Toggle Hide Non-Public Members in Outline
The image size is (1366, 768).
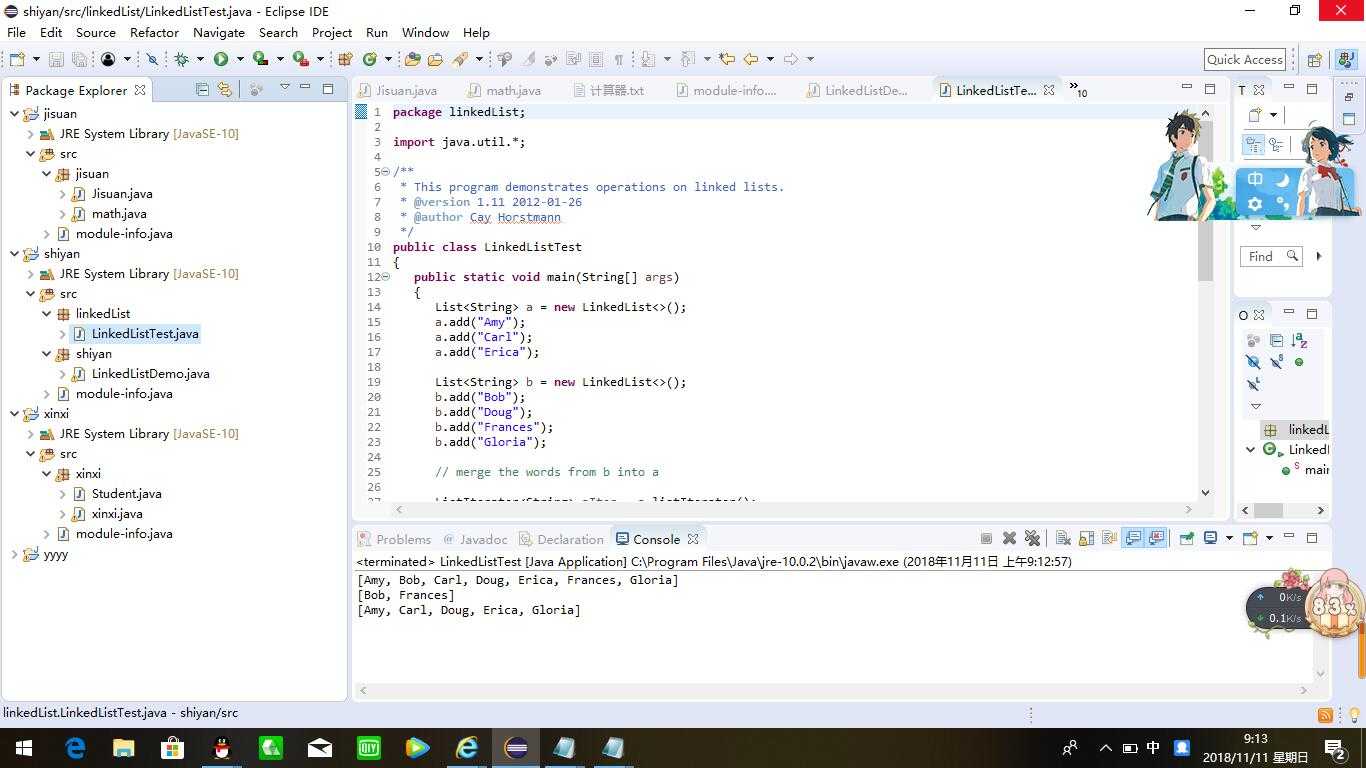[x=1299, y=362]
